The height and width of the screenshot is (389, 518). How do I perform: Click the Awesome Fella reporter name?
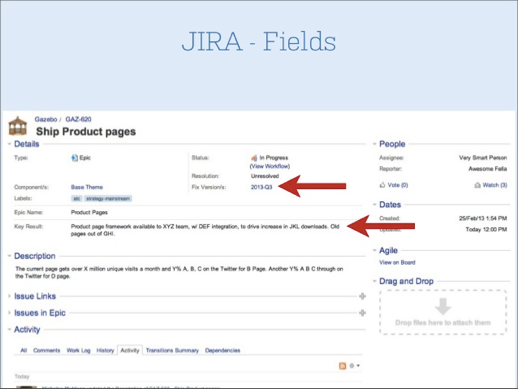488,169
